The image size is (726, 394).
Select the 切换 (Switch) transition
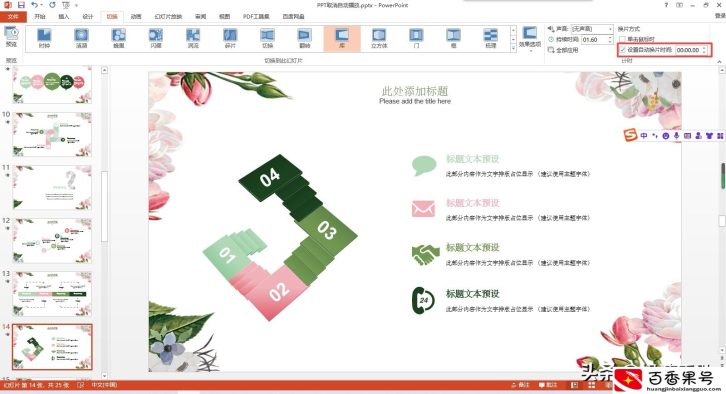pyautogui.click(x=268, y=38)
